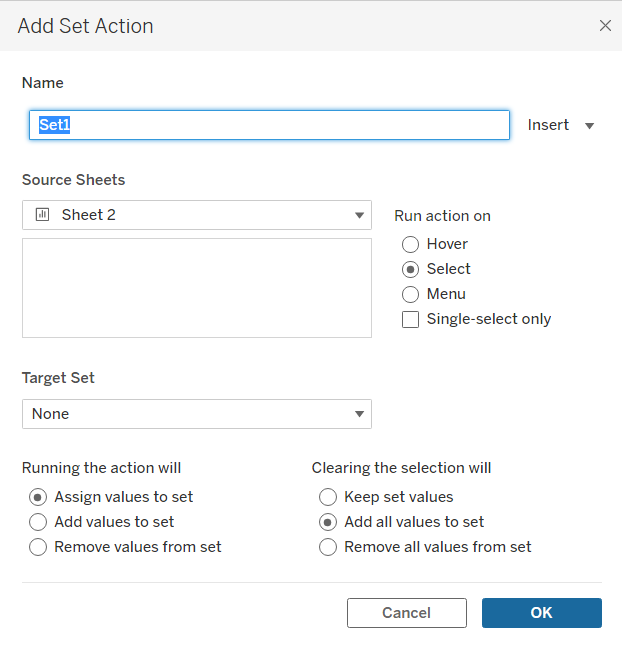Click inside the source sheets list box

[x=197, y=288]
